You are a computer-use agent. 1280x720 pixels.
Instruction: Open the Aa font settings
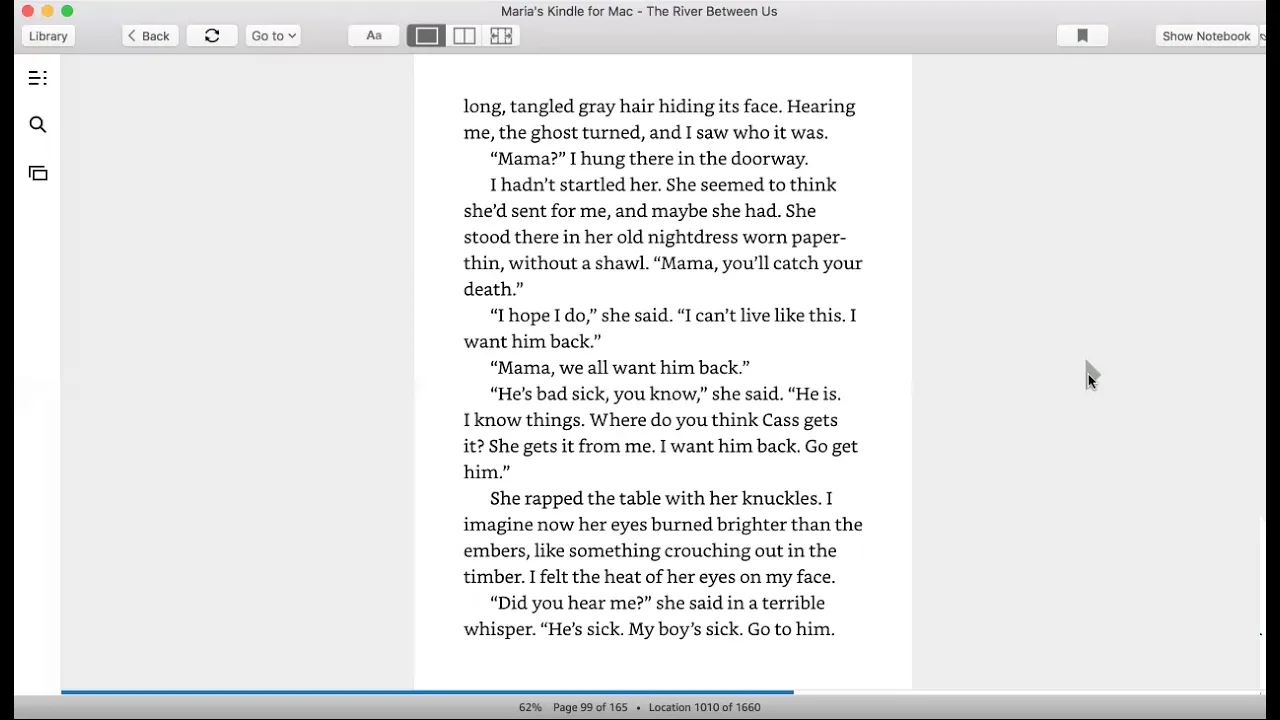[374, 36]
